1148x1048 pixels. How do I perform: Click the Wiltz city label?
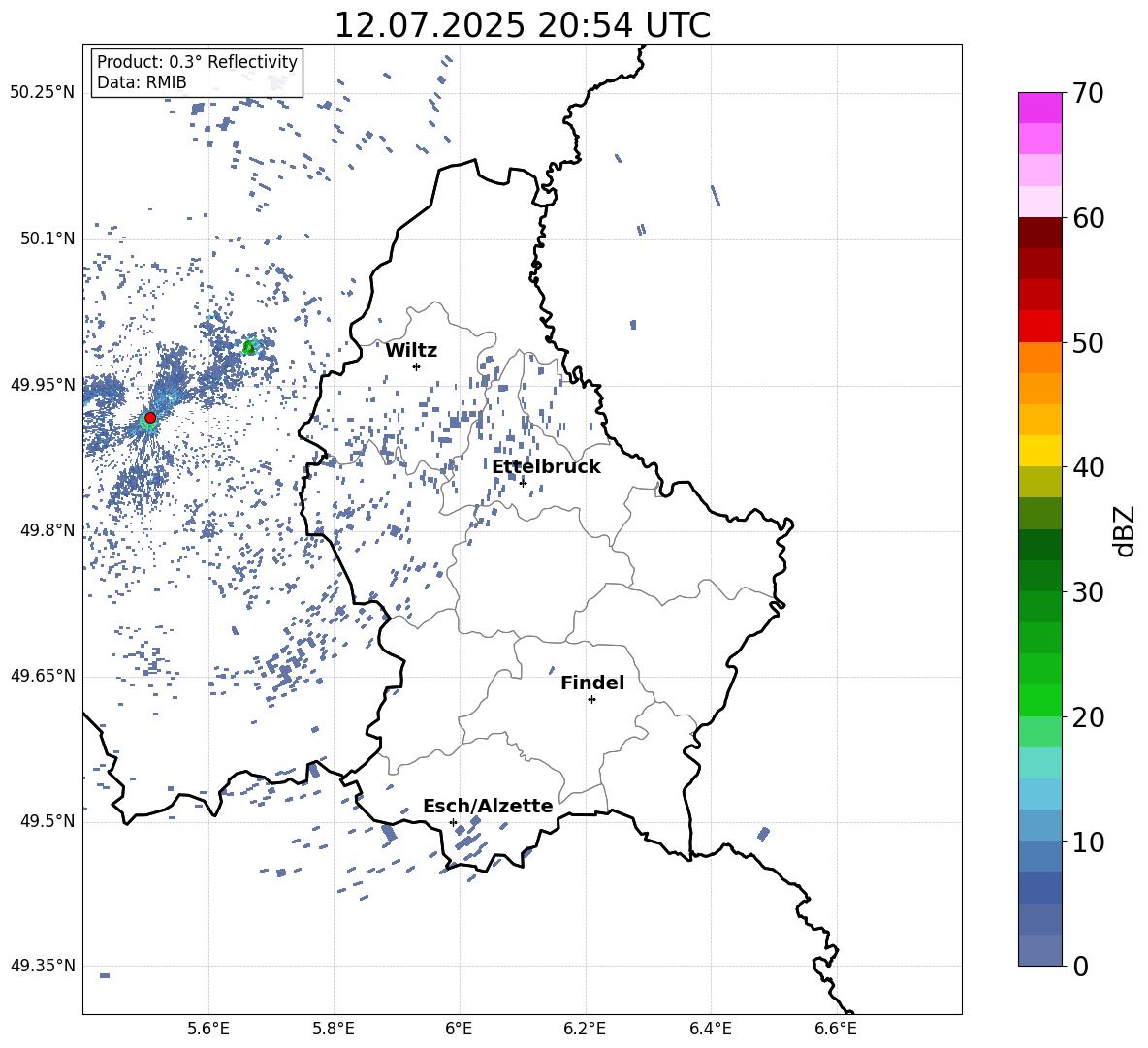[411, 351]
